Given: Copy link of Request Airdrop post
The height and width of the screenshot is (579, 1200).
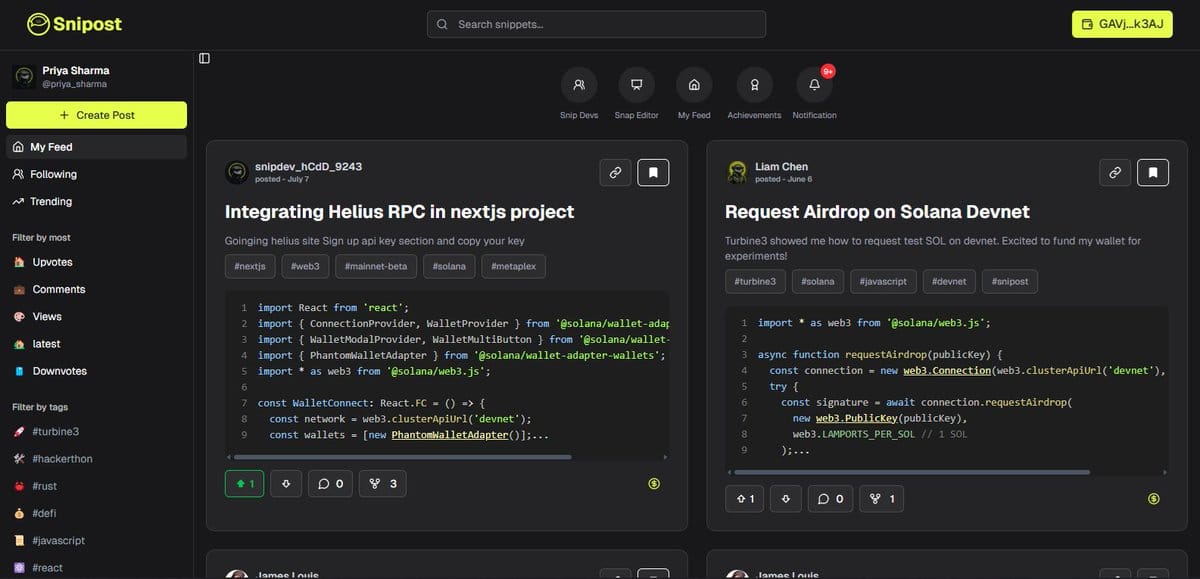Looking at the screenshot, I should 1115,173.
